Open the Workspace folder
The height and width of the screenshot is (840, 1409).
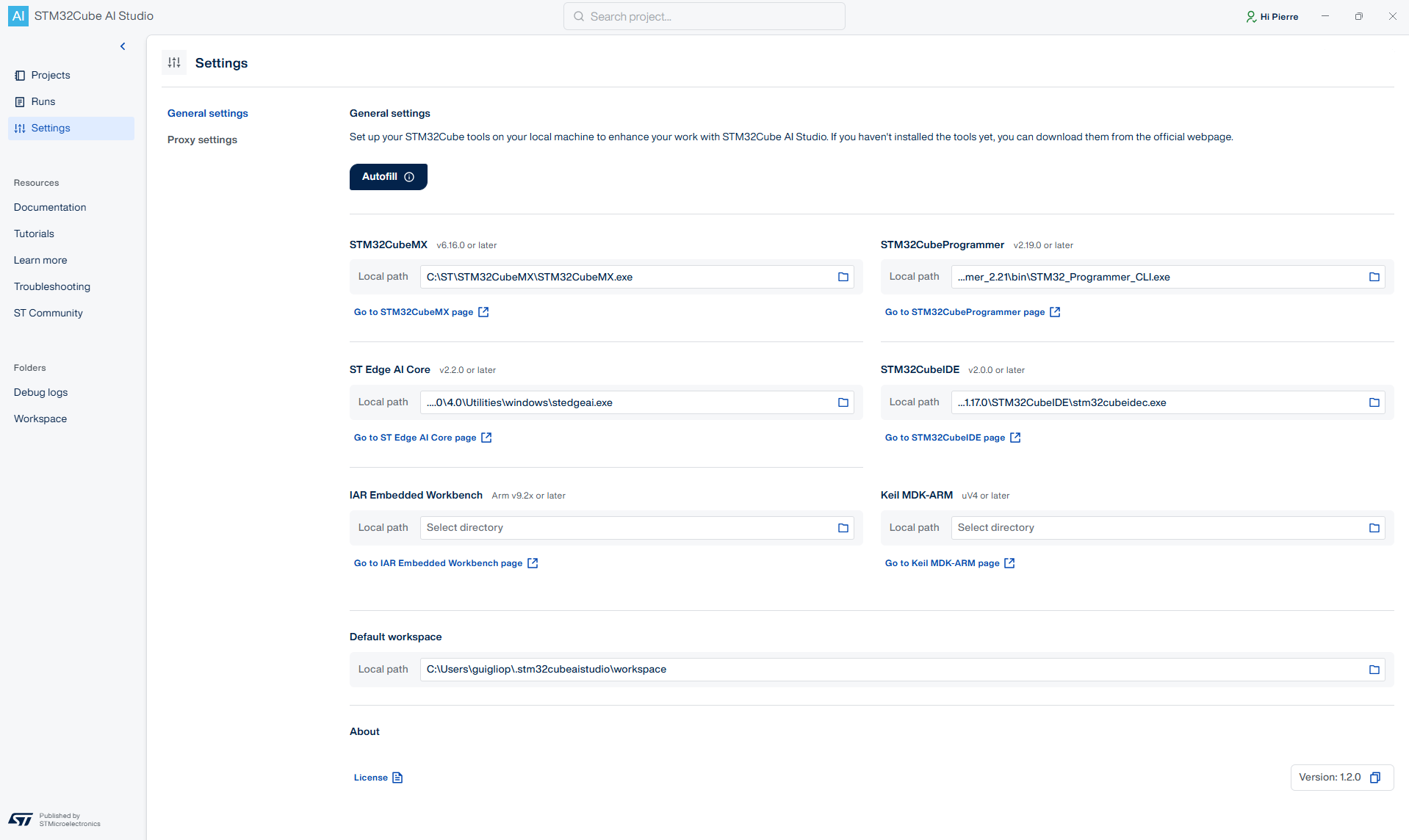pyautogui.click(x=40, y=419)
